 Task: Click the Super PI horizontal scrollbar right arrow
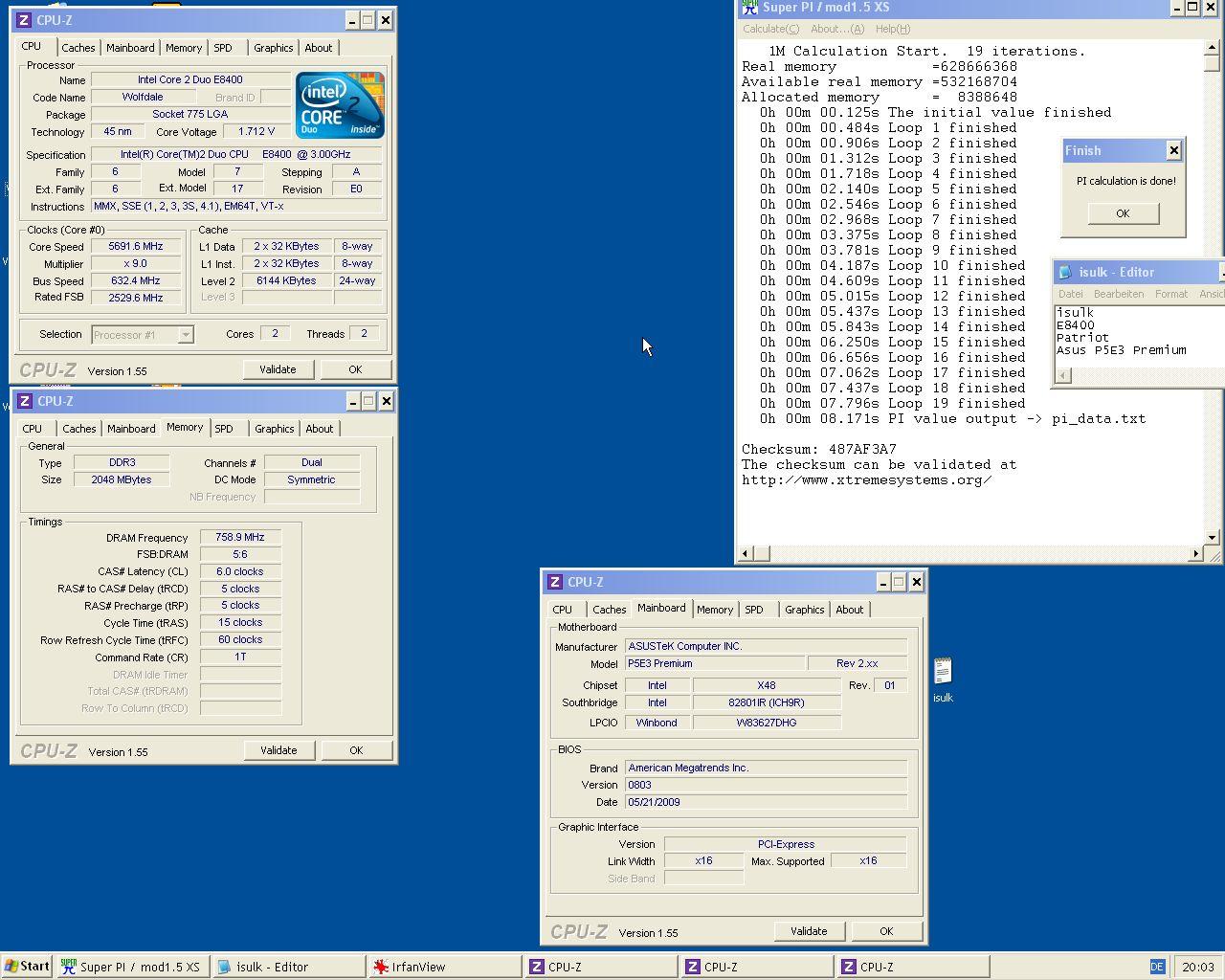point(1195,553)
